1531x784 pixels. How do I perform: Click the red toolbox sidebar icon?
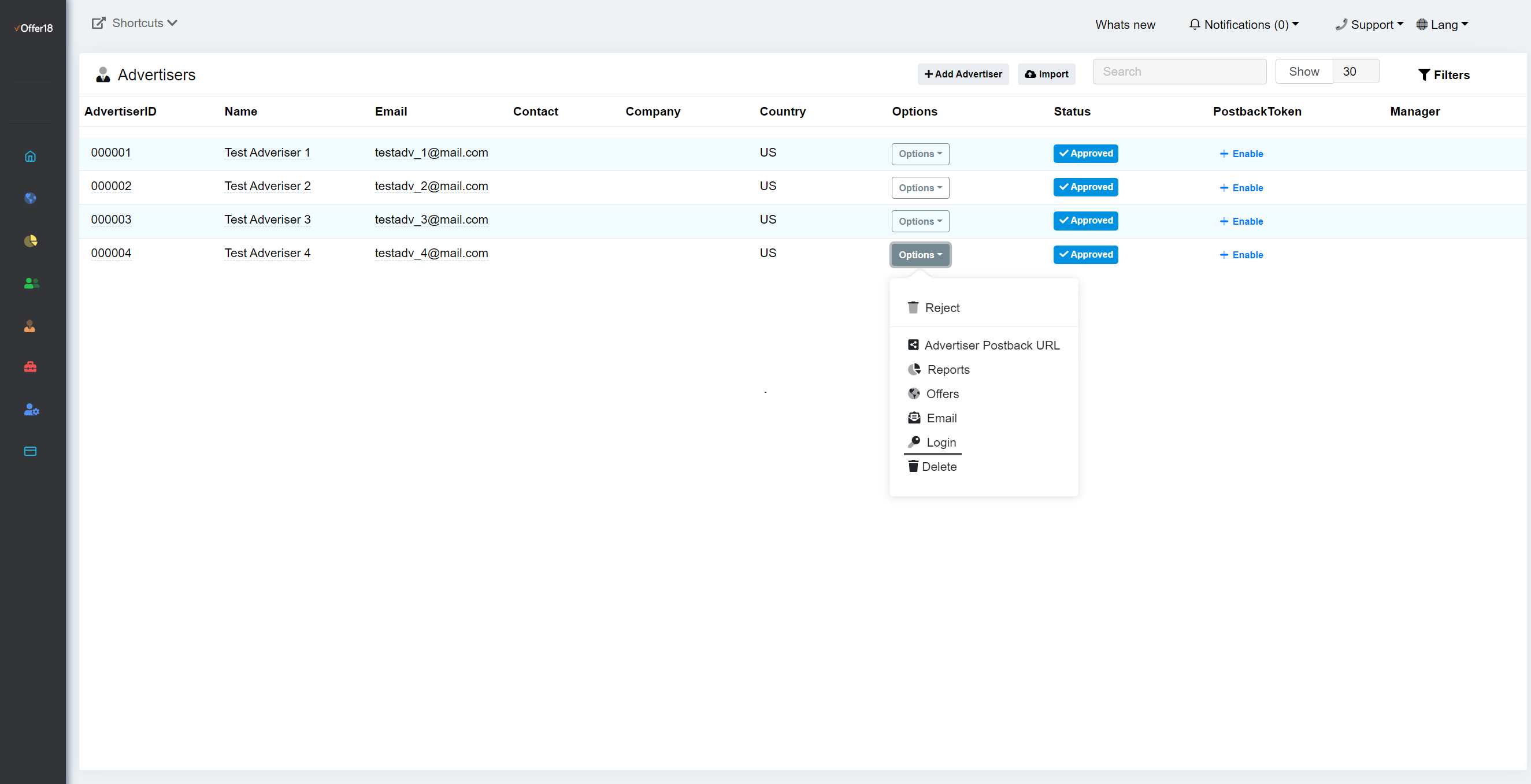(x=30, y=367)
